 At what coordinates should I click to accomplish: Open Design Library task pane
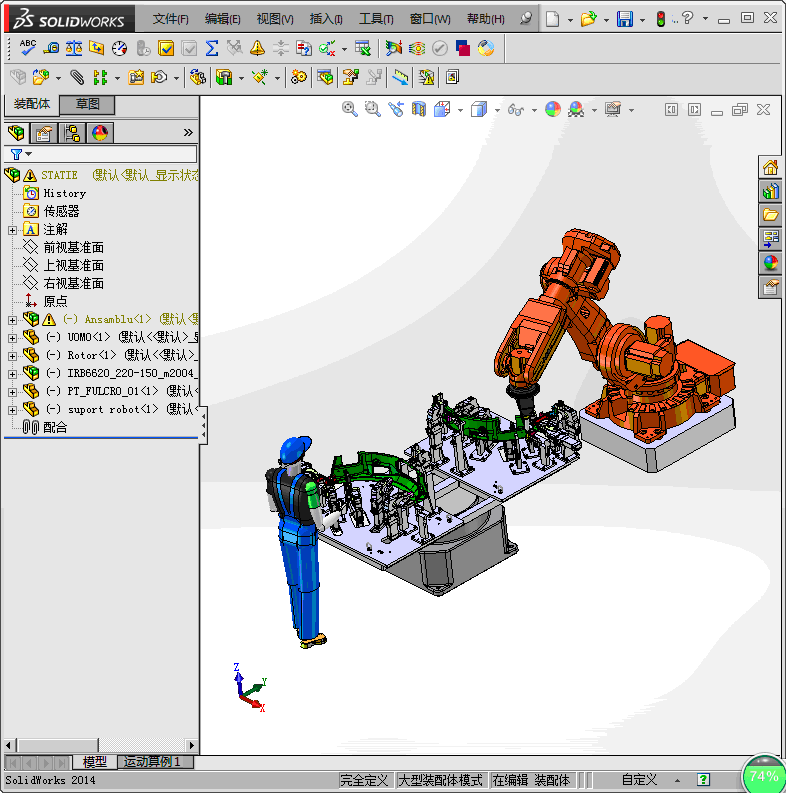click(x=770, y=191)
